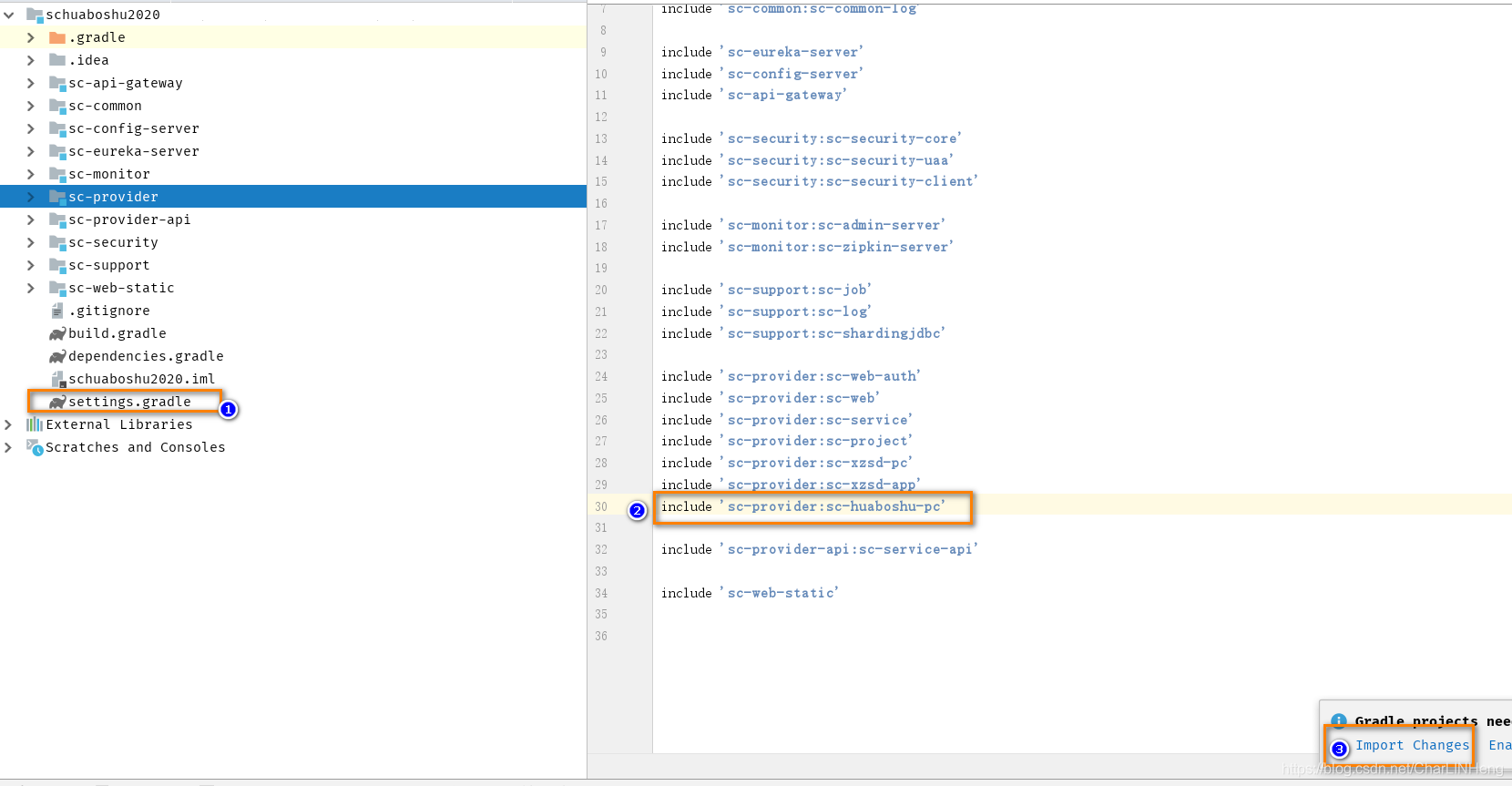Viewport: 1512px width, 786px height.
Task: Expand the sc-api-gateway module arrow
Action: click(x=31, y=83)
